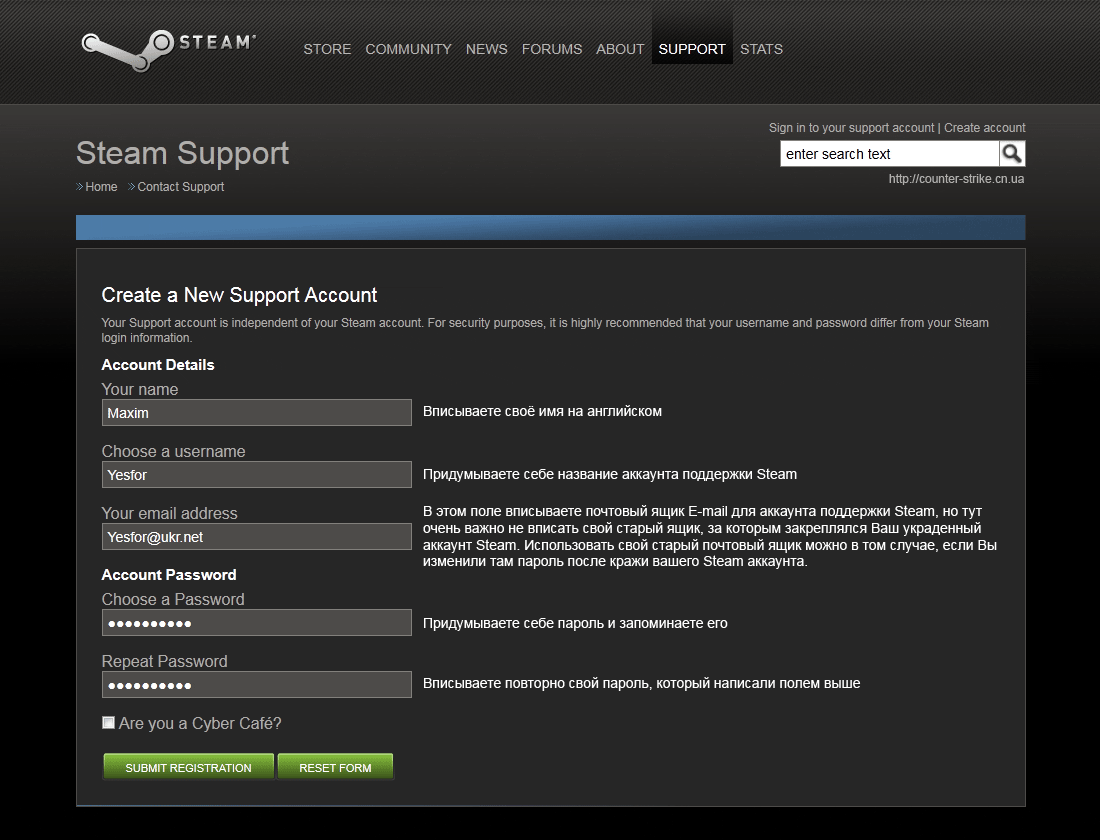Click the paragraph about the E-mail mailbox

(710, 536)
